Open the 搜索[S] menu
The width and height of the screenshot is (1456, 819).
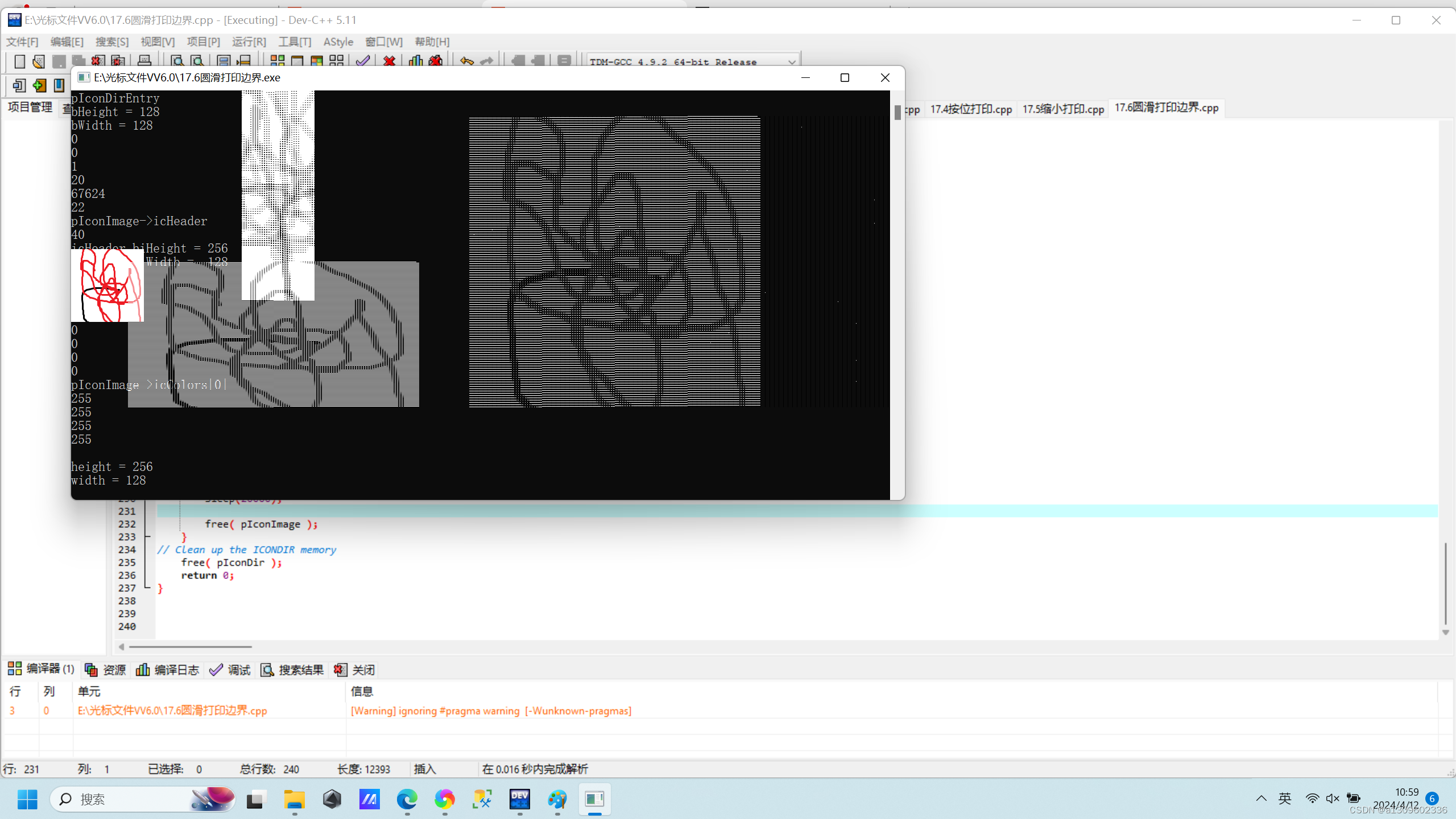(112, 42)
